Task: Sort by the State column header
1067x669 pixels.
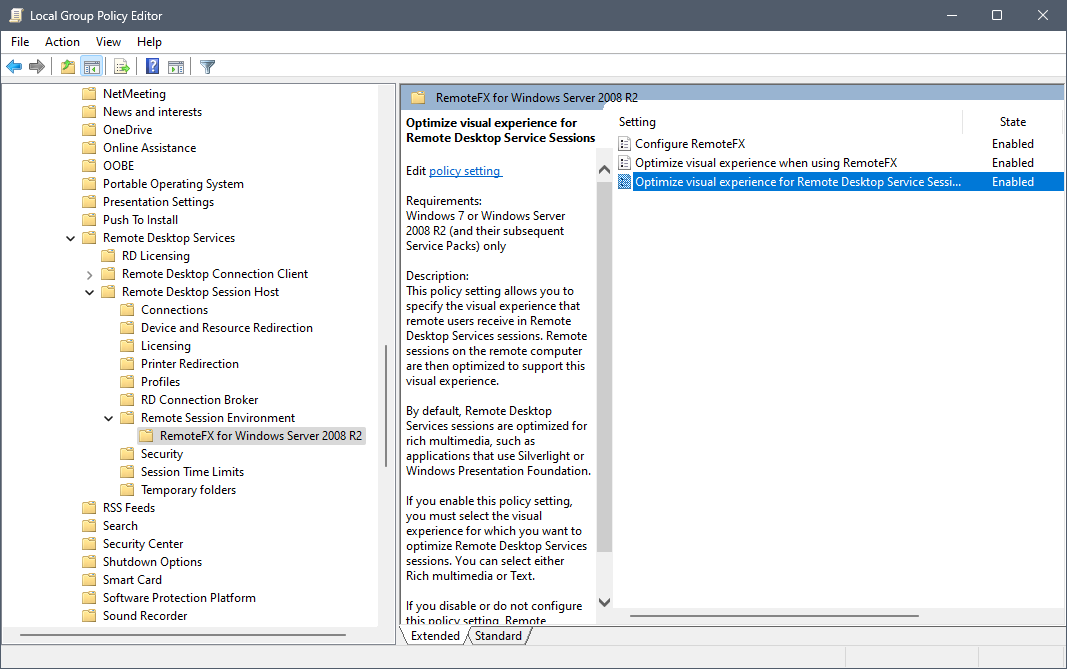Action: (1013, 122)
